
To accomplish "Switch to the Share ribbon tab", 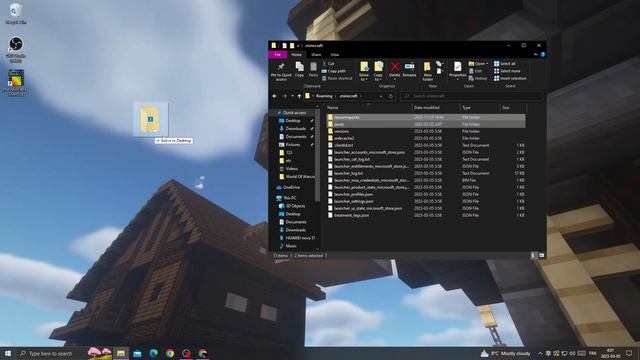I will click(x=316, y=55).
